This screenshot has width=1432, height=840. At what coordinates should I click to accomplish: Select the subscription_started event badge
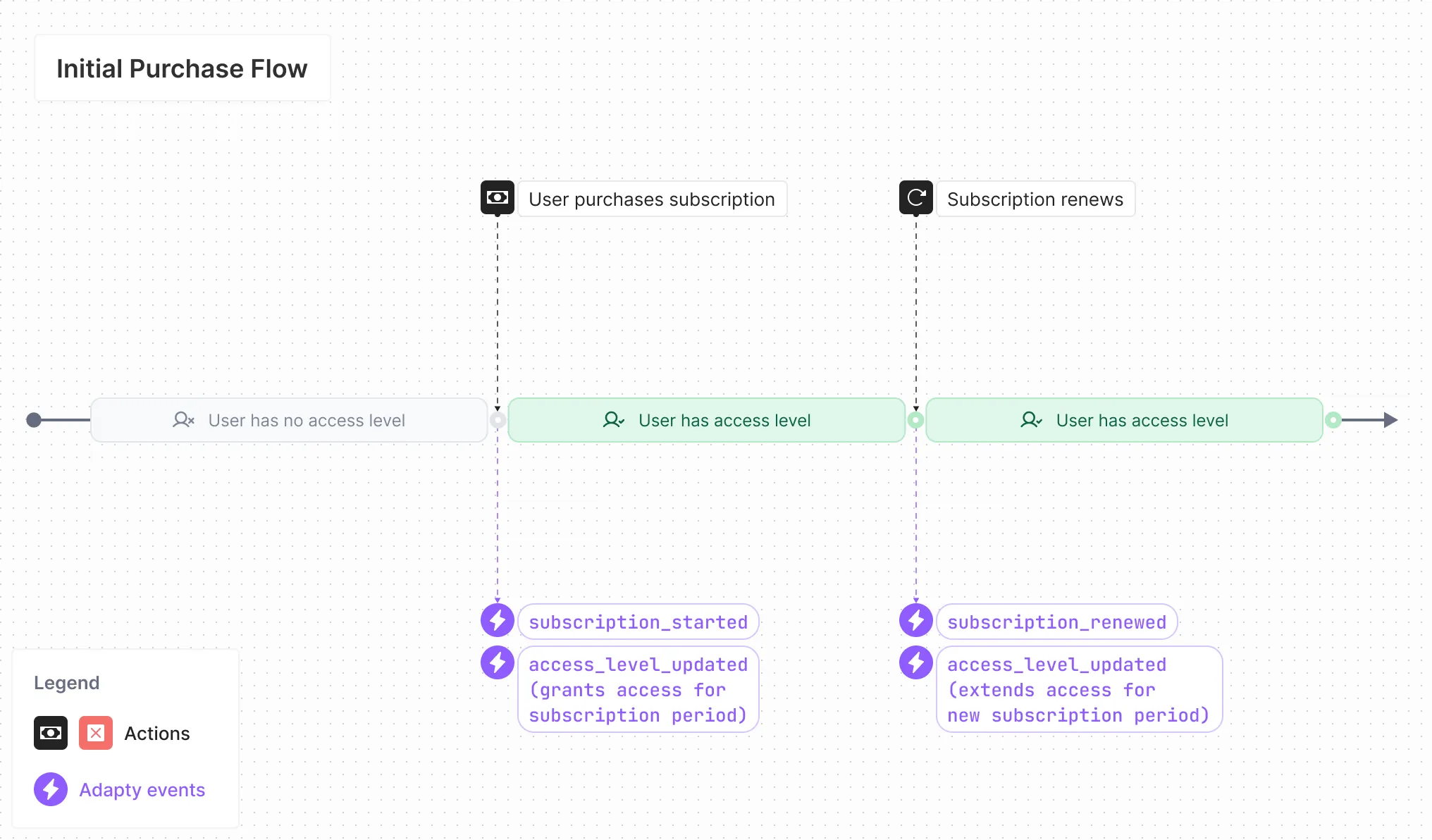(638, 621)
